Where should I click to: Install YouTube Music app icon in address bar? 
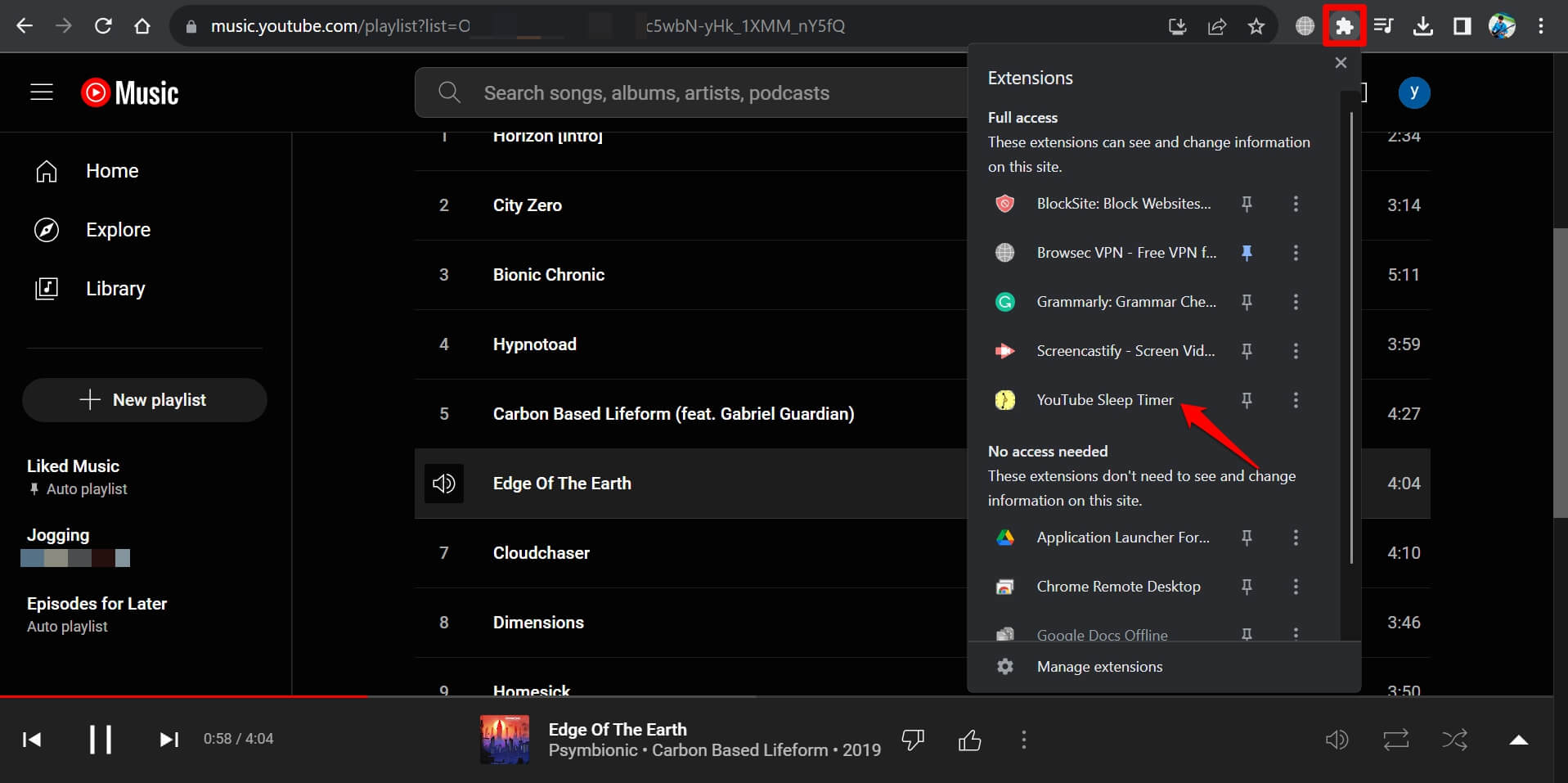click(1178, 26)
